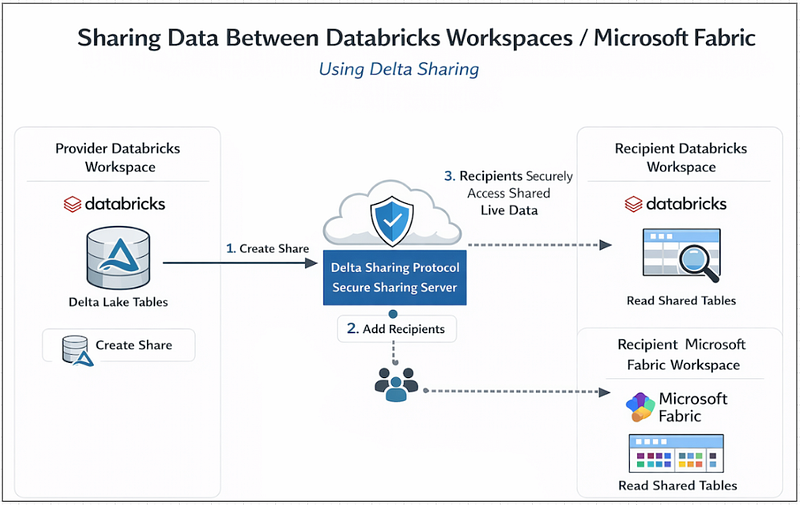Click the 1. Create Share arrow label

point(266,248)
